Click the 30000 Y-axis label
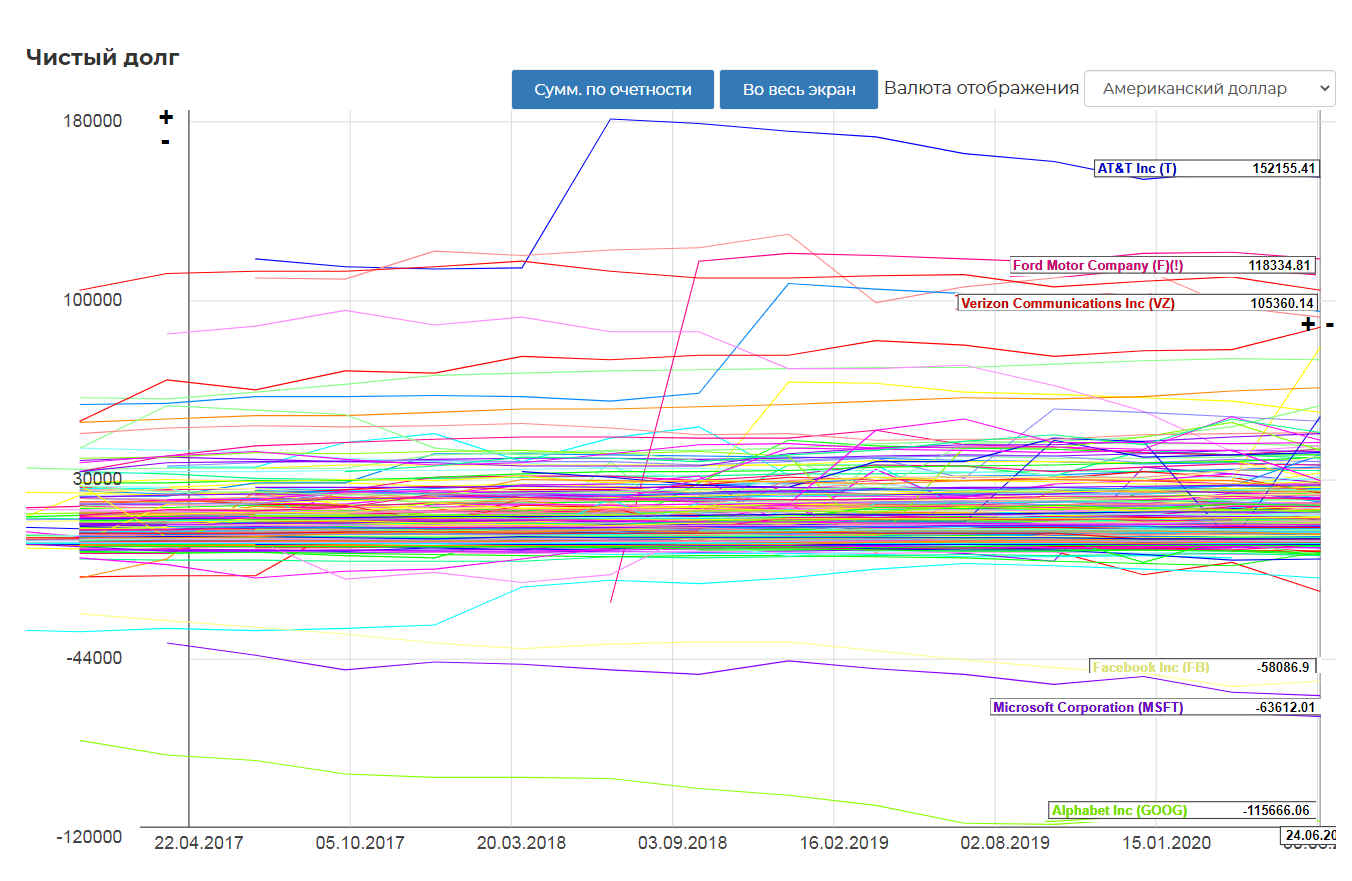This screenshot has height=881, width=1352. pyautogui.click(x=97, y=479)
